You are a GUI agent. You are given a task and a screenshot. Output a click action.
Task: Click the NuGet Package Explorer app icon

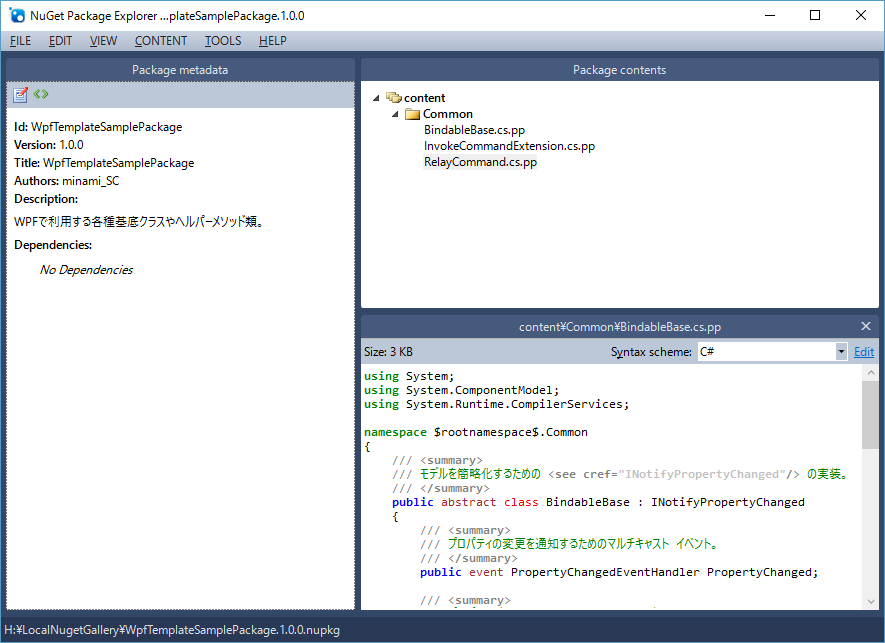pyautogui.click(x=17, y=15)
